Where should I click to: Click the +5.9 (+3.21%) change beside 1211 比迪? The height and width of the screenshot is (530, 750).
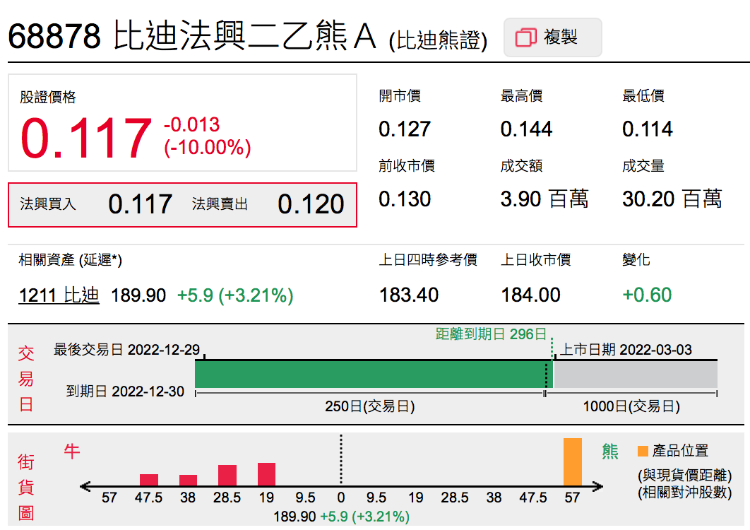[x=235, y=296]
